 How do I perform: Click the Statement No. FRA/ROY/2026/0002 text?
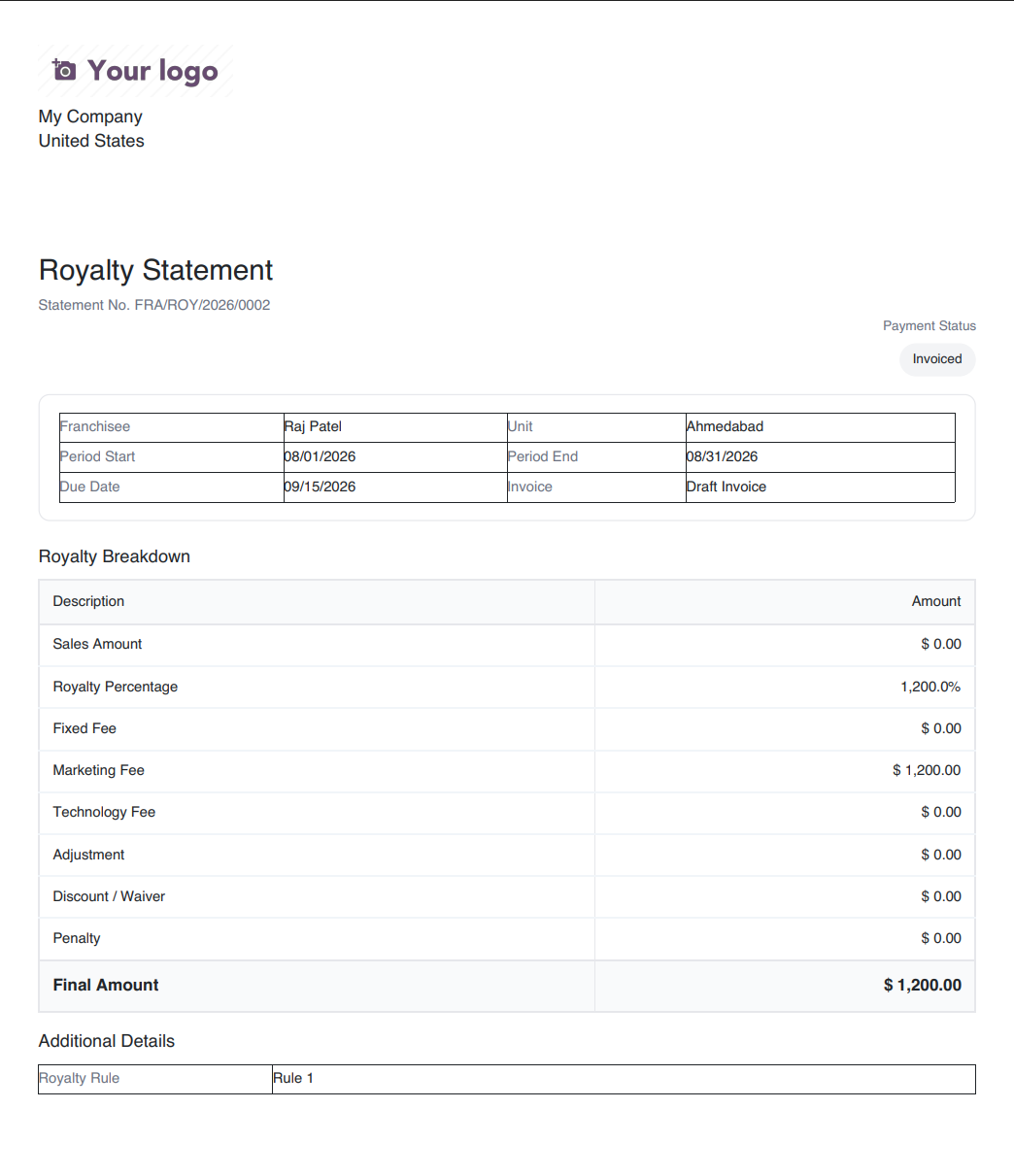[154, 305]
